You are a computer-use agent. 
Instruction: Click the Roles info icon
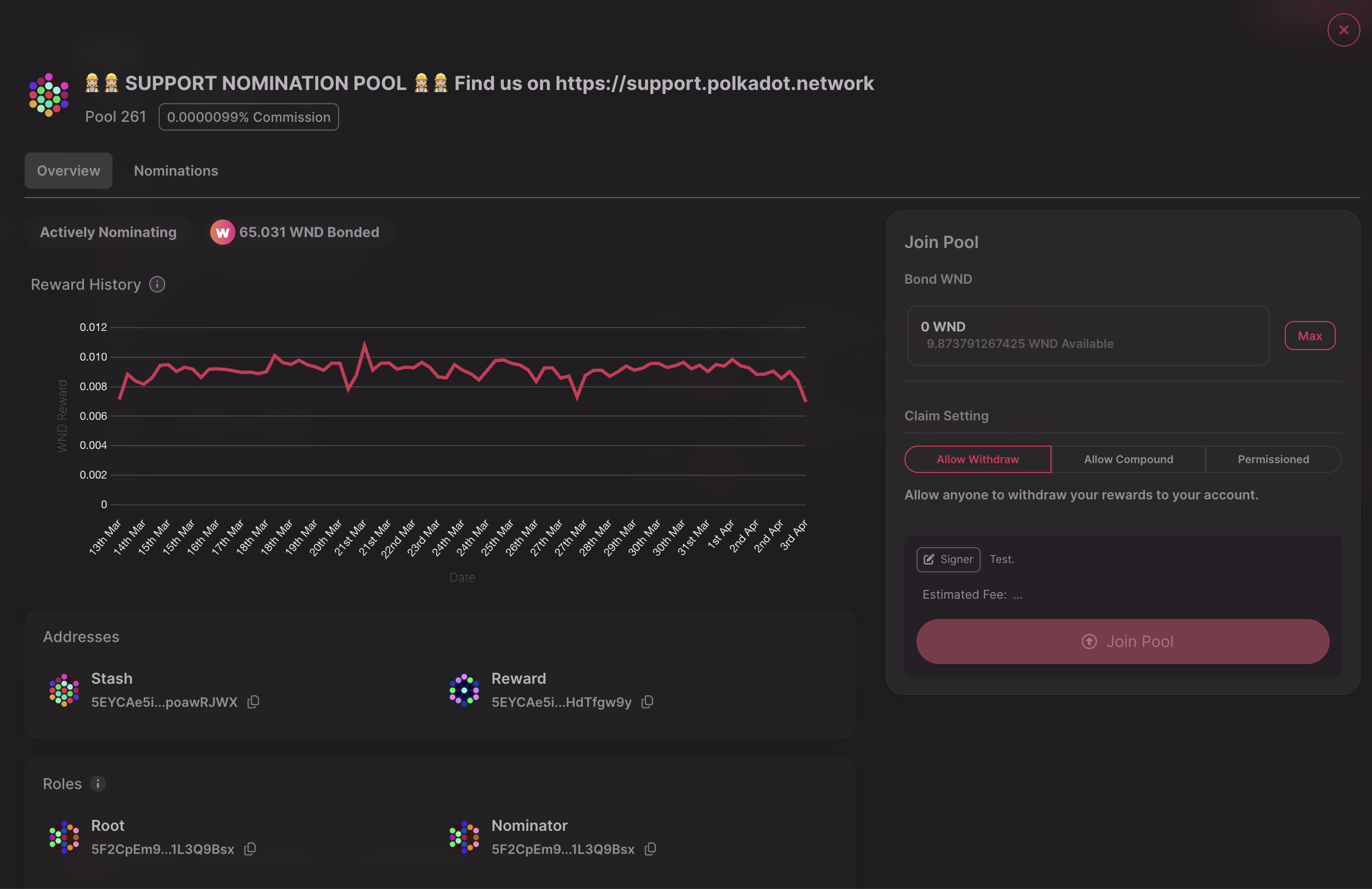[98, 784]
